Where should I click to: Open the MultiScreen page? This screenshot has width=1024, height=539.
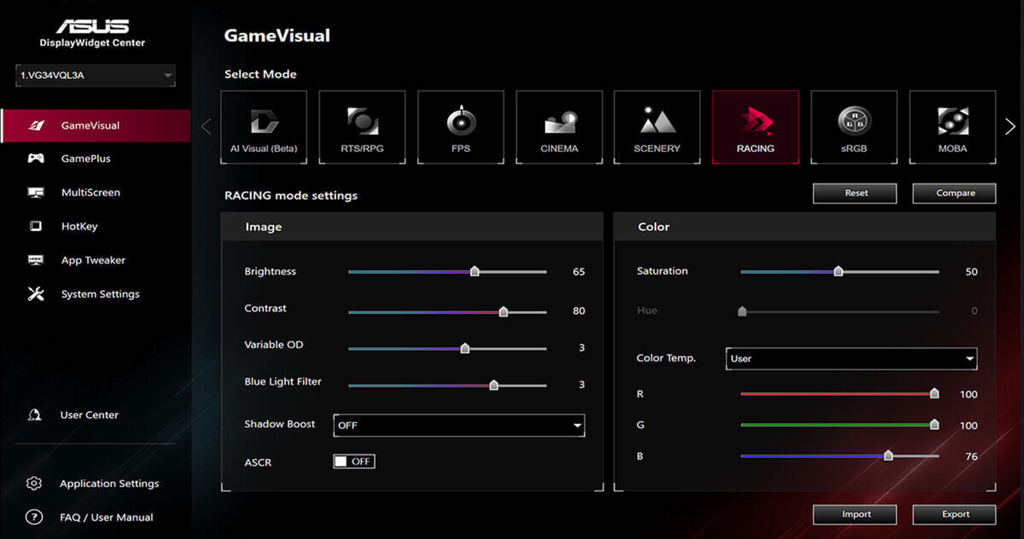click(x=91, y=192)
